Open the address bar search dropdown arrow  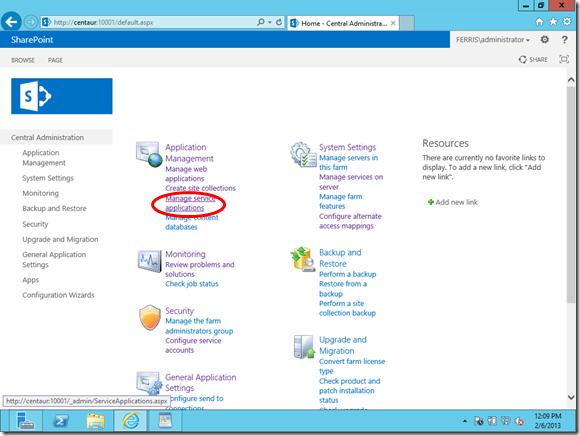click(270, 23)
